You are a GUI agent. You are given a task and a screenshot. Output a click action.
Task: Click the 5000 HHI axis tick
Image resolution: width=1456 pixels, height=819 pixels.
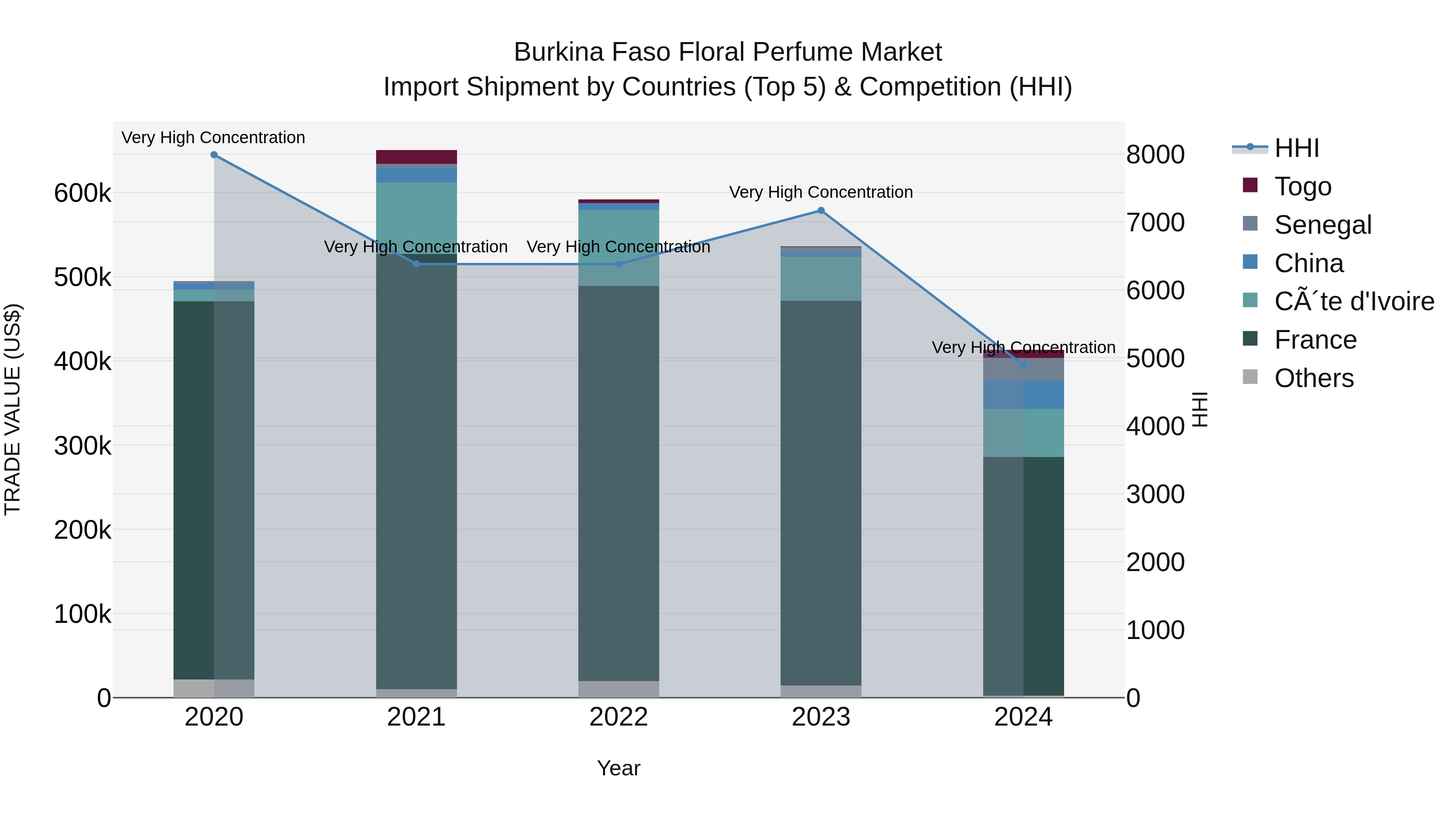[x=1155, y=359]
